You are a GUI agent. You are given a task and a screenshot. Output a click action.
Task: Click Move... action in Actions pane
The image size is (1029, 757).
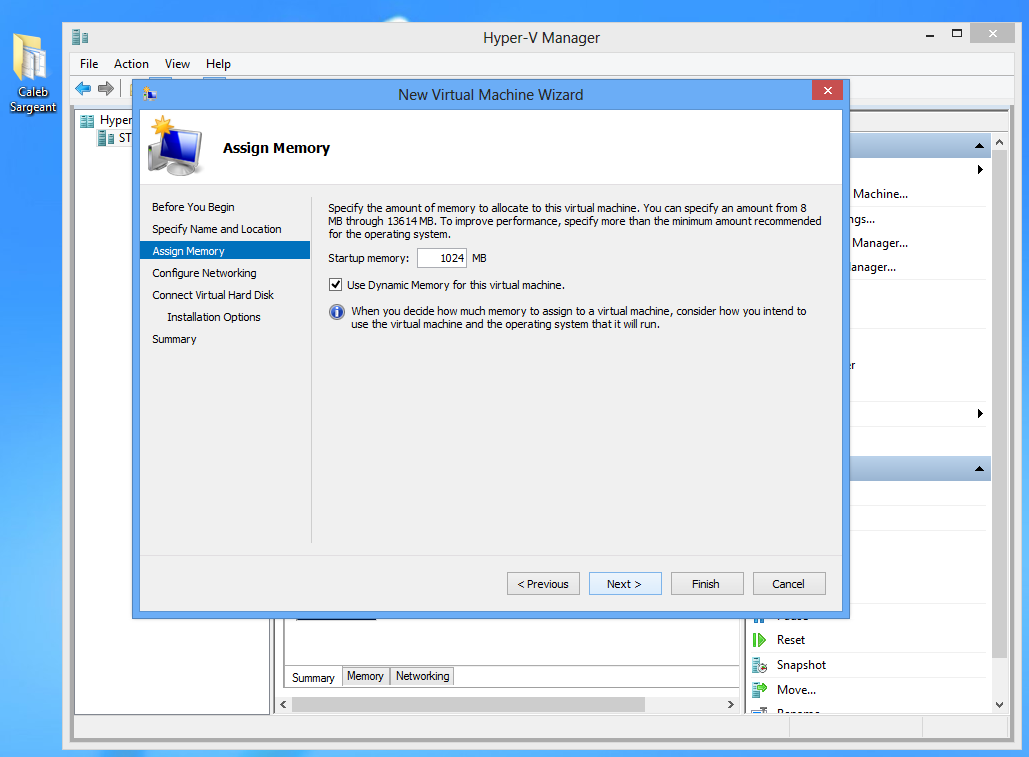pyautogui.click(x=796, y=689)
